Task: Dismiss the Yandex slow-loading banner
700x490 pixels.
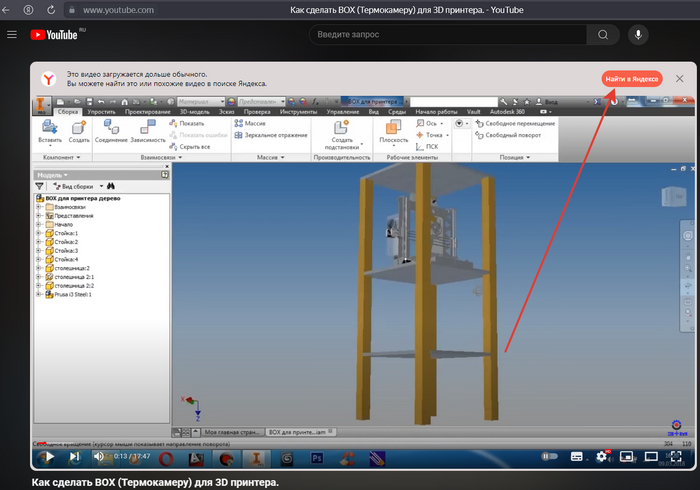Action: (679, 79)
